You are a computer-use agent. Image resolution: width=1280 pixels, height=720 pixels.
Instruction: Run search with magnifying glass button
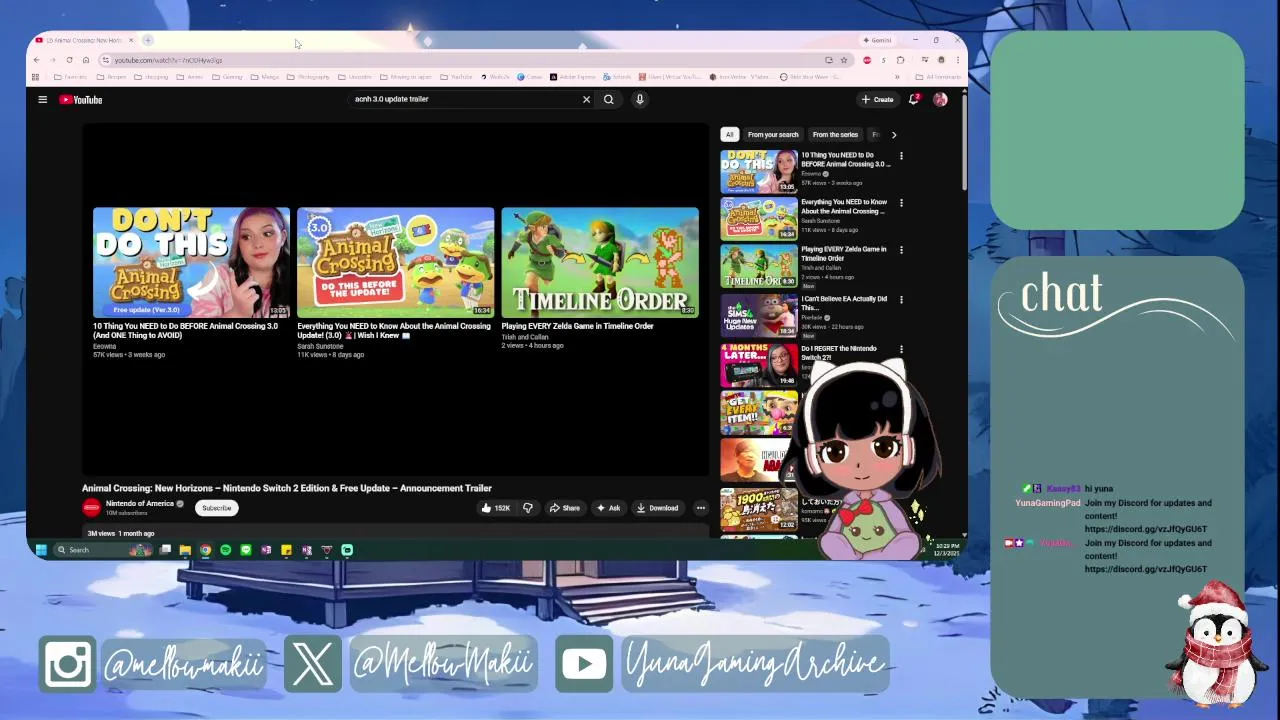pyautogui.click(x=608, y=99)
